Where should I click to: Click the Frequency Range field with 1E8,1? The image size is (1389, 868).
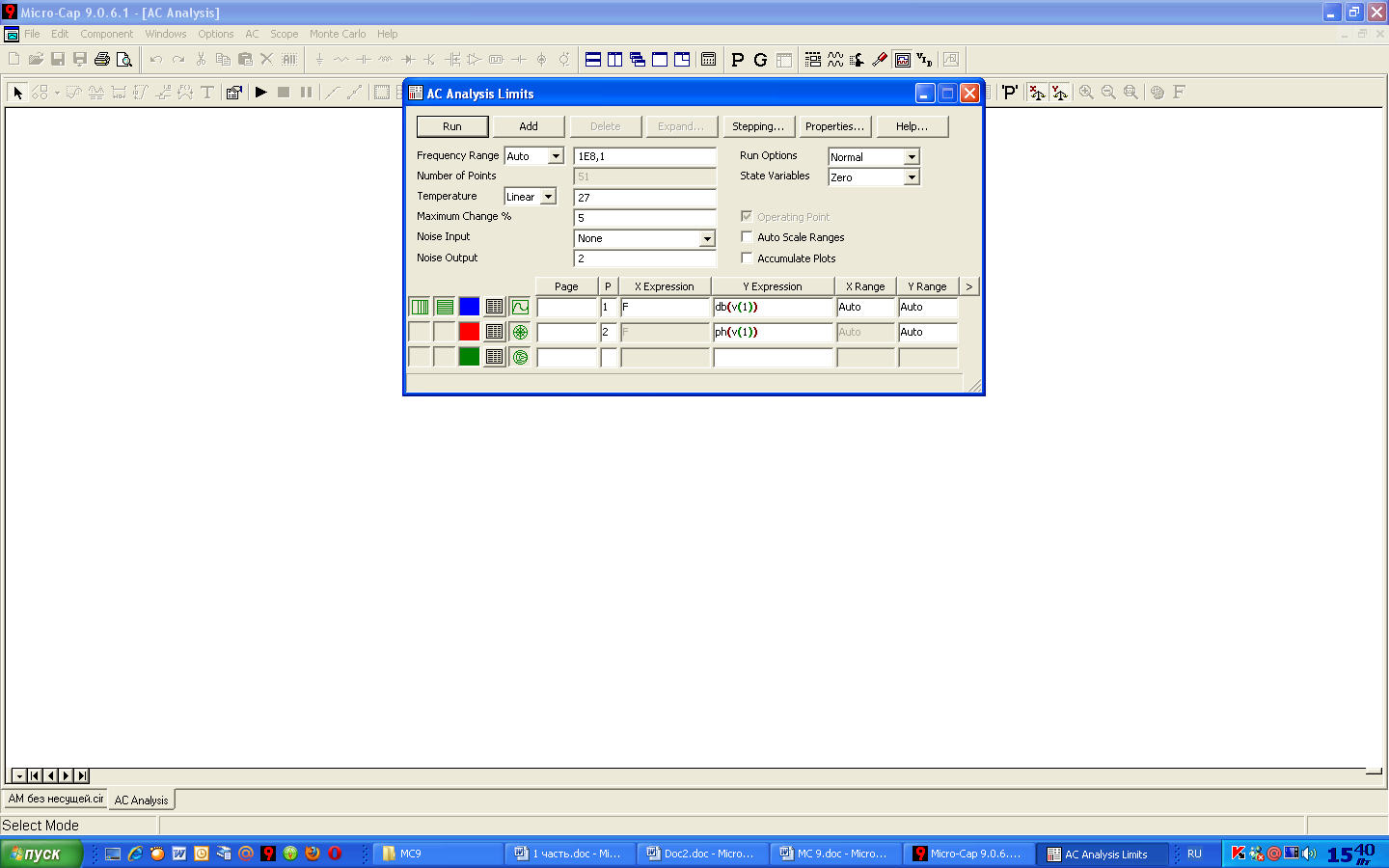coord(645,156)
